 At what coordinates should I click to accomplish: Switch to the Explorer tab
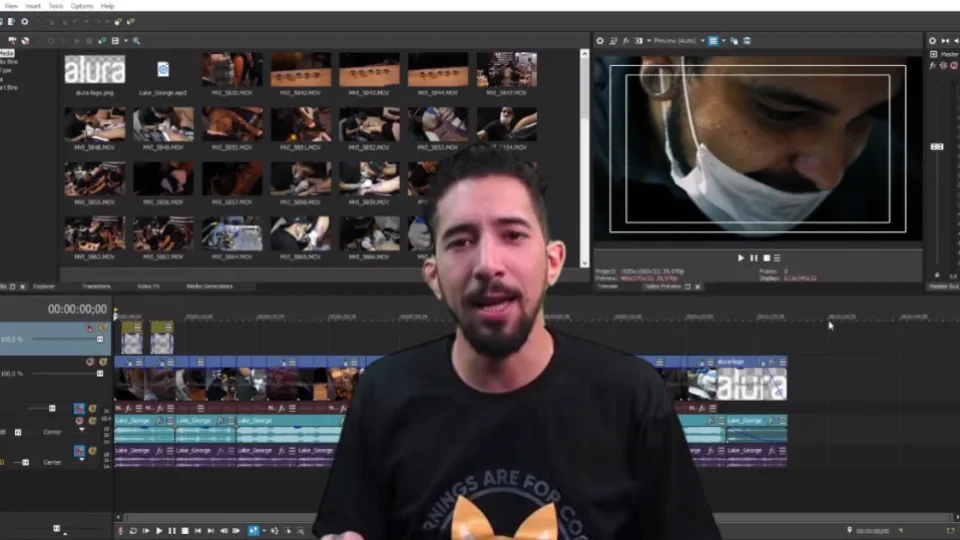click(44, 287)
